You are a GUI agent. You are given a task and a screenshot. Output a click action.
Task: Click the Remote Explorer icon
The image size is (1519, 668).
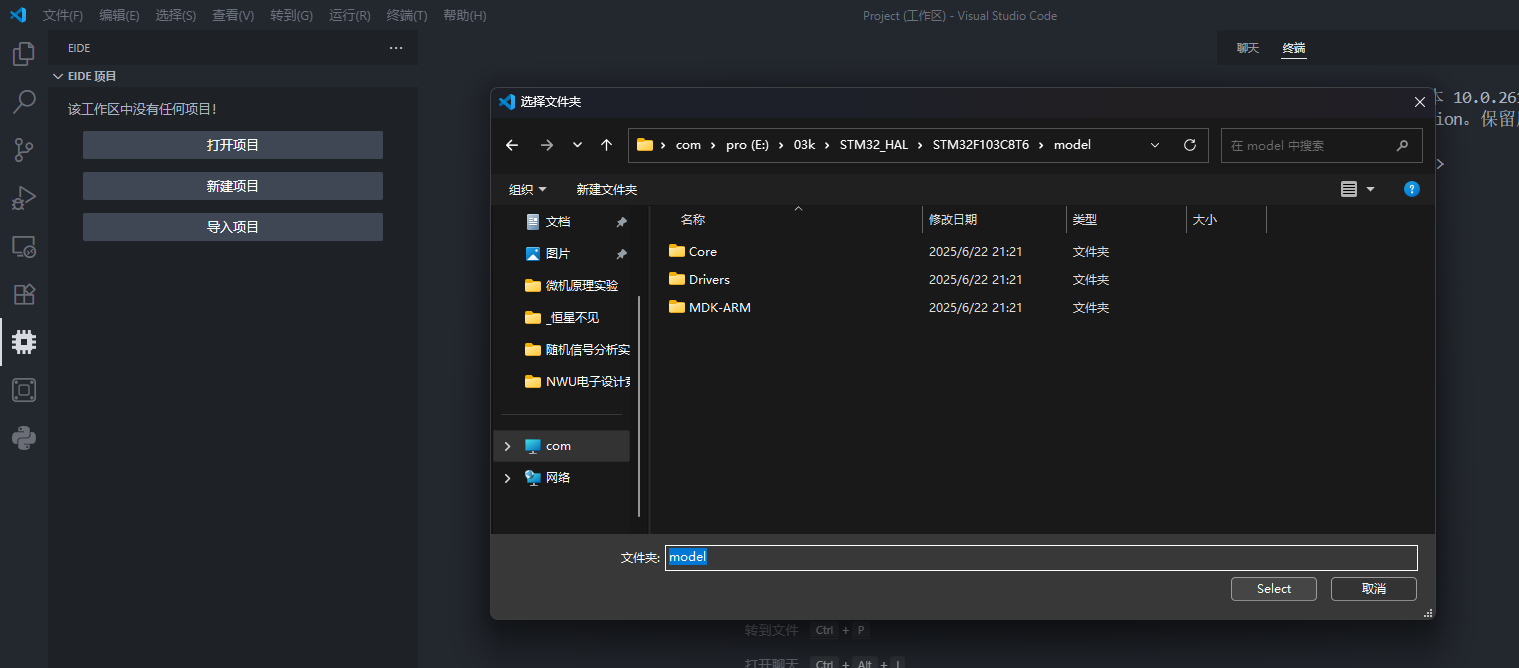point(24,246)
